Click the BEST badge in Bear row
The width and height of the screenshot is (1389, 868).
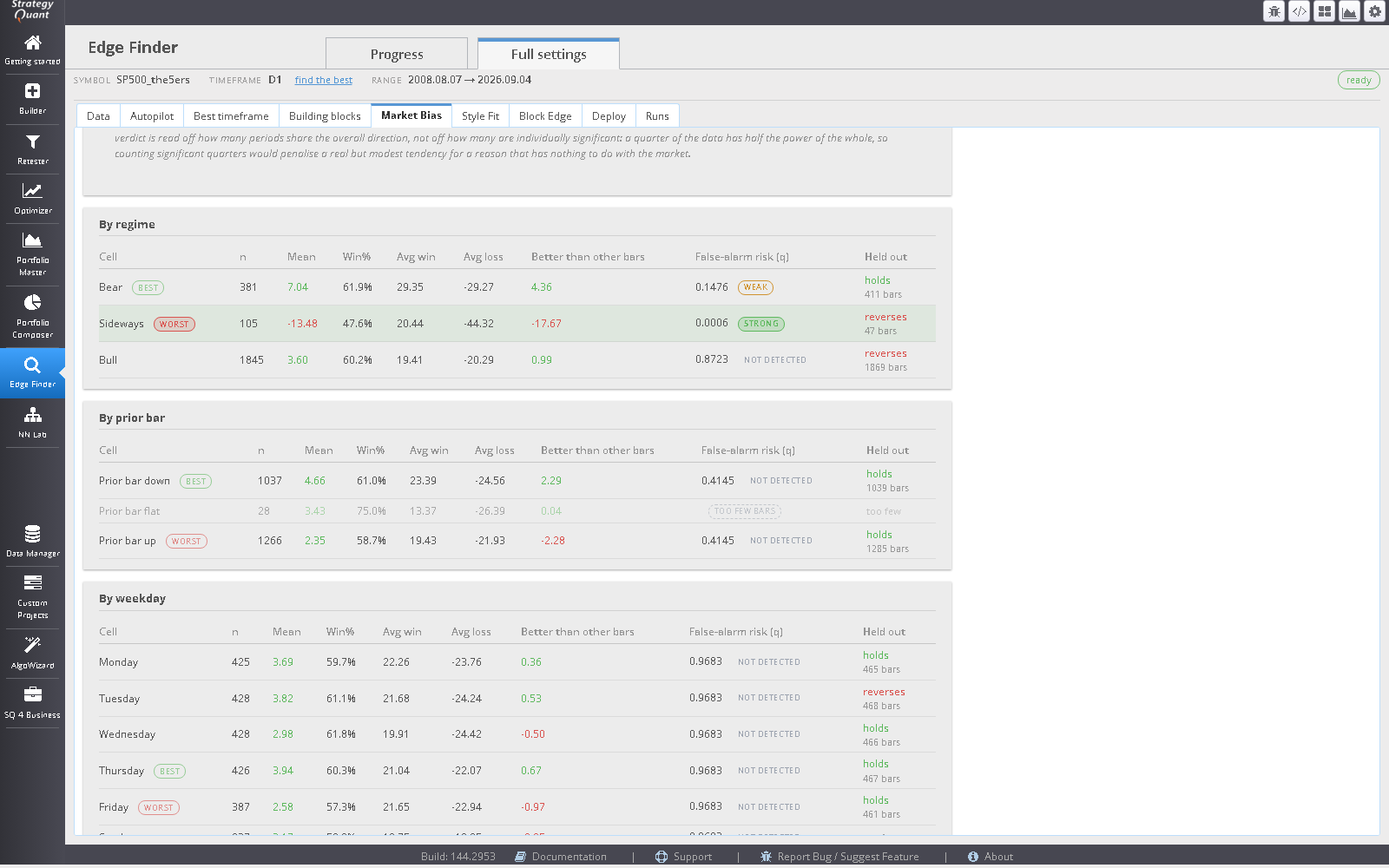pyautogui.click(x=148, y=288)
